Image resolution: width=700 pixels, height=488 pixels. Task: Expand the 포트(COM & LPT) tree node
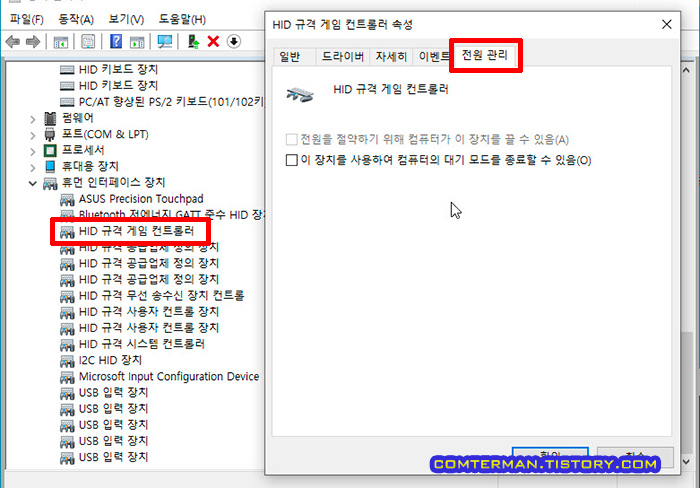33,135
